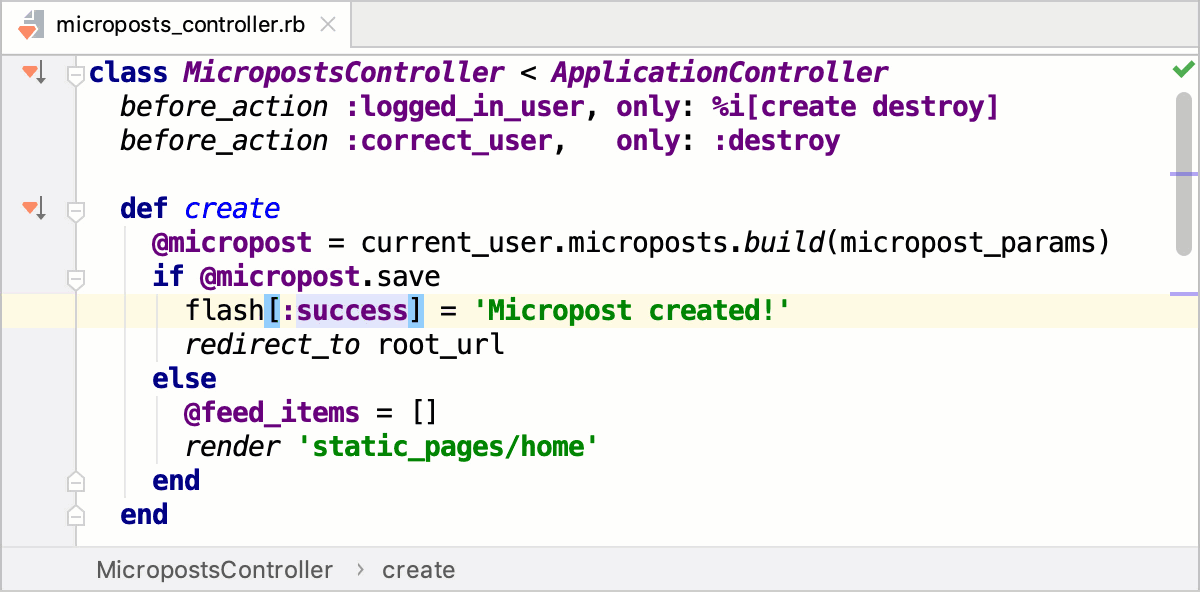Click the Ruby file icon in the editor tab
The height and width of the screenshot is (592, 1200).
32,24
